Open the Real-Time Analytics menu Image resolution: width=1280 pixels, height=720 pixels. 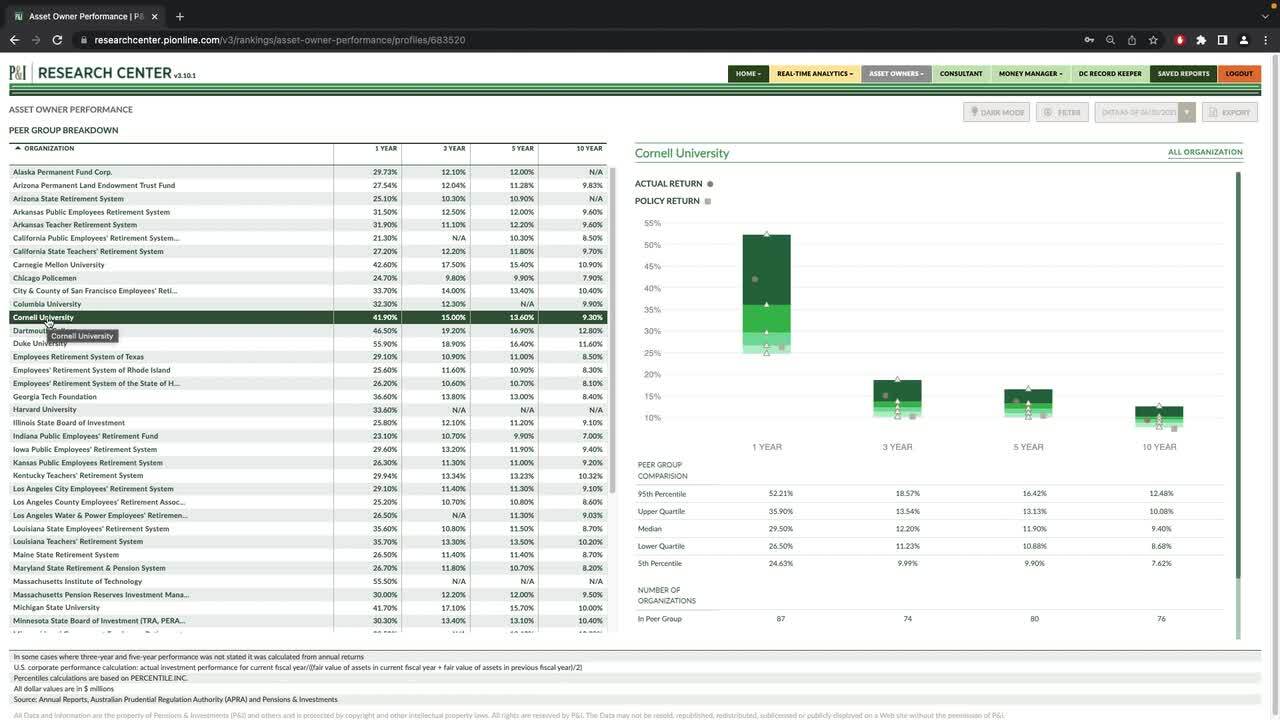814,73
